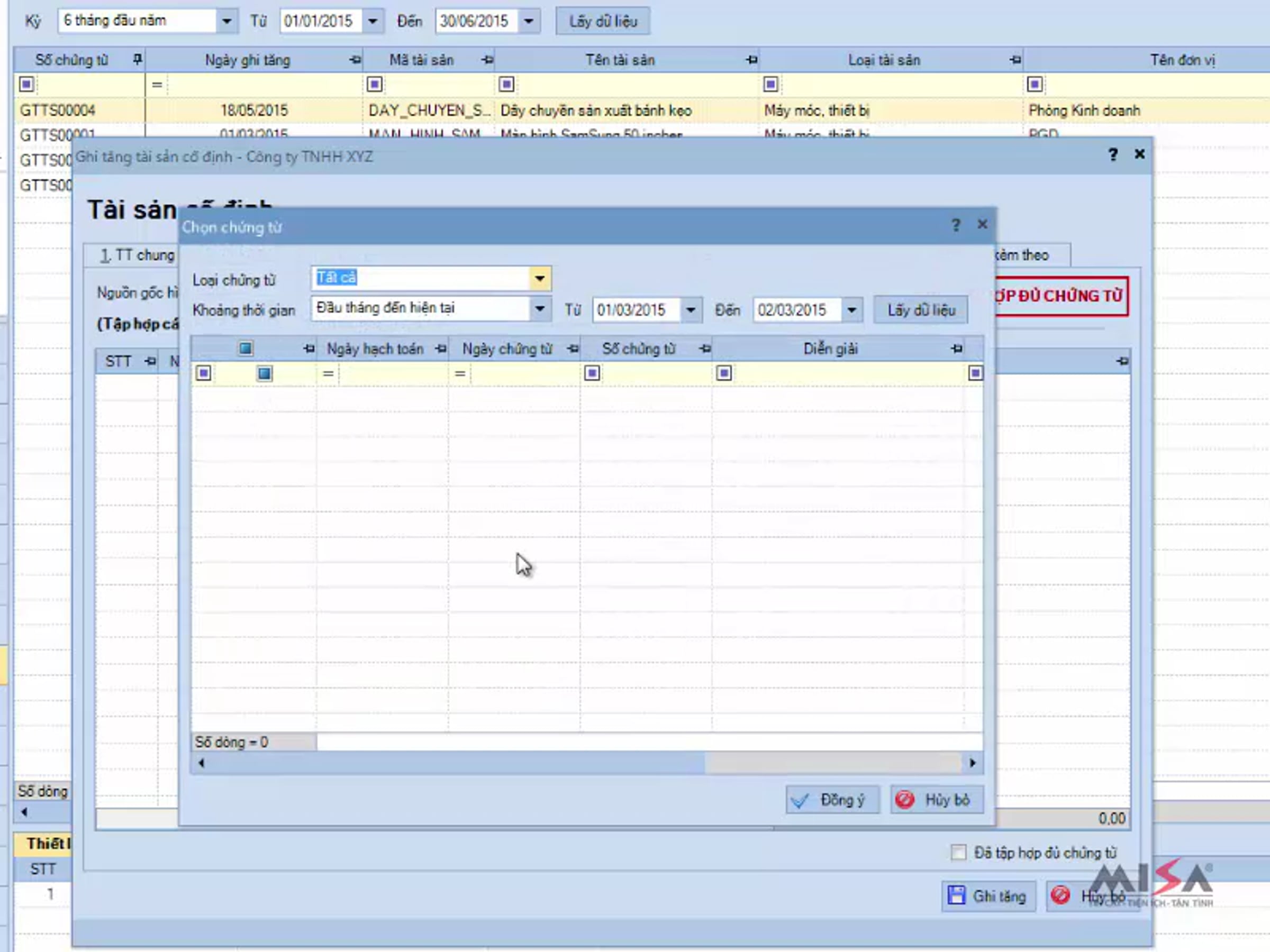1270x952 pixels.
Task: Pin the dialog Số chứng từ column
Action: point(705,349)
